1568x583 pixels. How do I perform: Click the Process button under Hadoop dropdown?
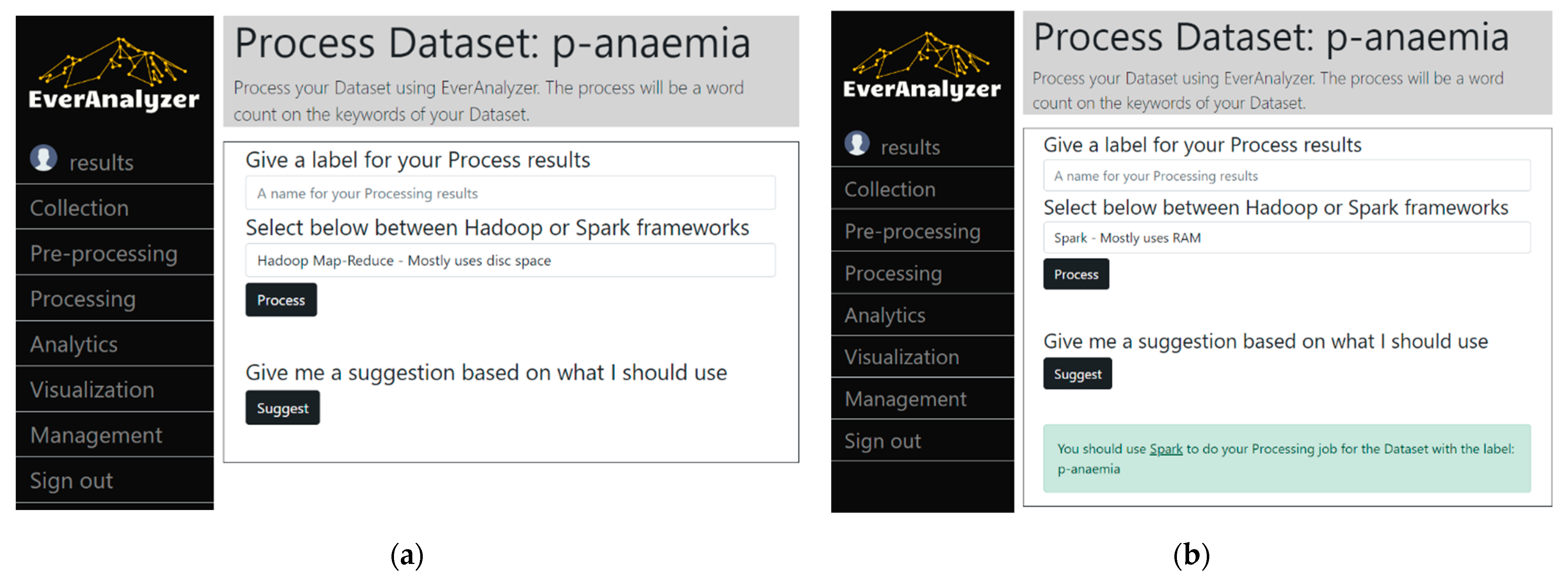(281, 300)
